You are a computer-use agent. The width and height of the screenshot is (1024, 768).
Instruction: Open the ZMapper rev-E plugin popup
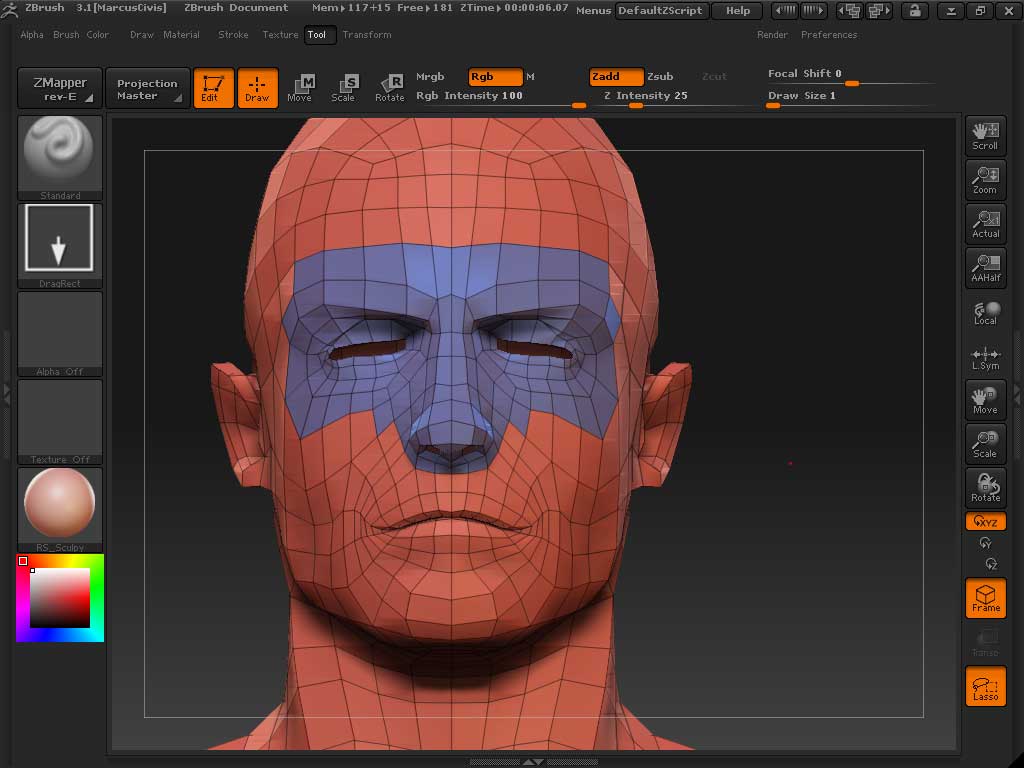(x=60, y=88)
